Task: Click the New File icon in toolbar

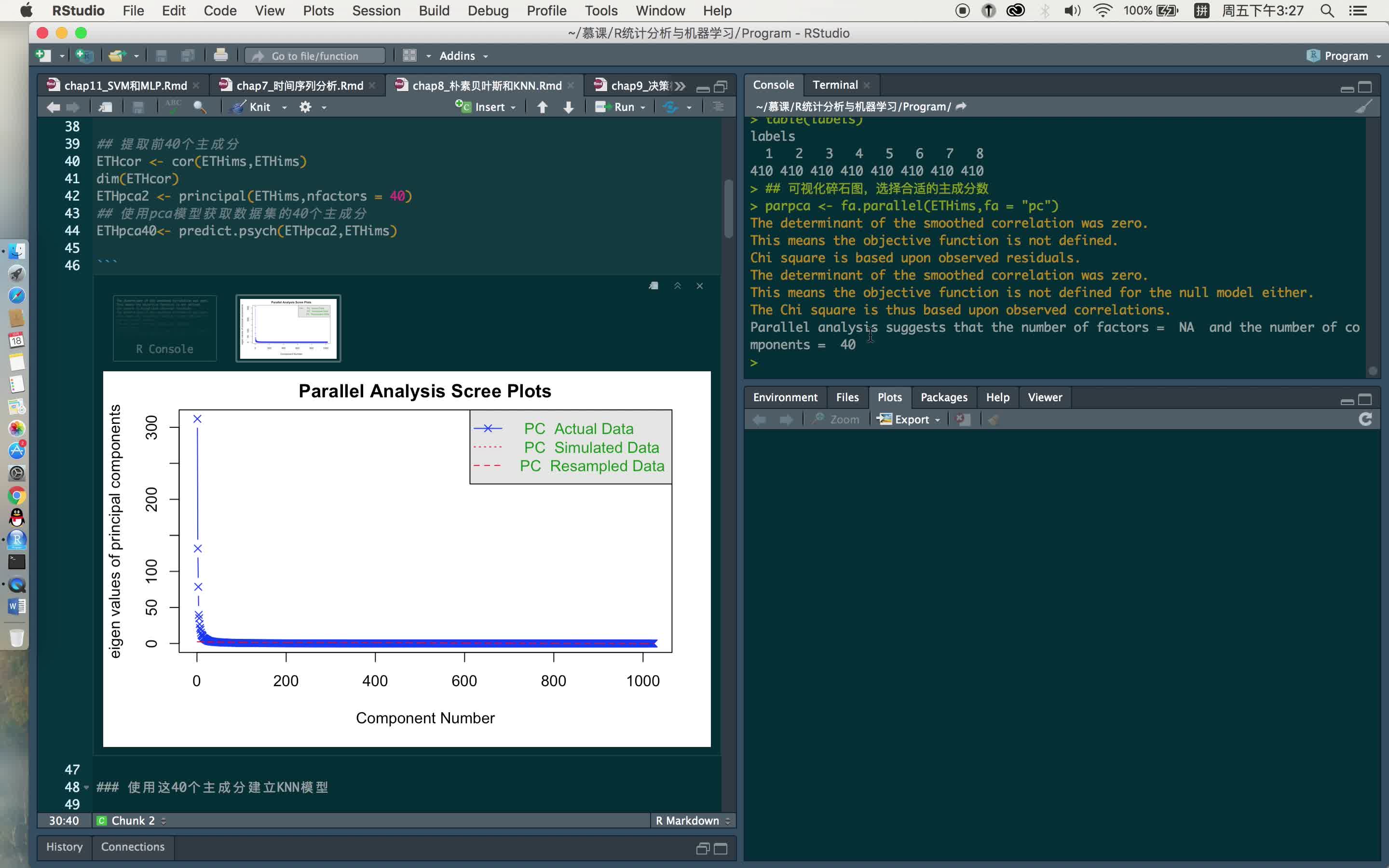Action: coord(43,55)
